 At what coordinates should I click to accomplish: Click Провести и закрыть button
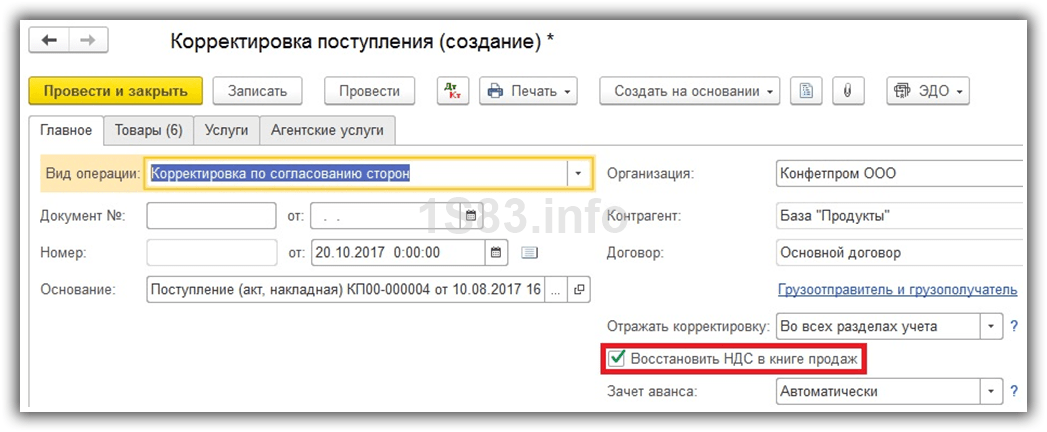click(116, 91)
